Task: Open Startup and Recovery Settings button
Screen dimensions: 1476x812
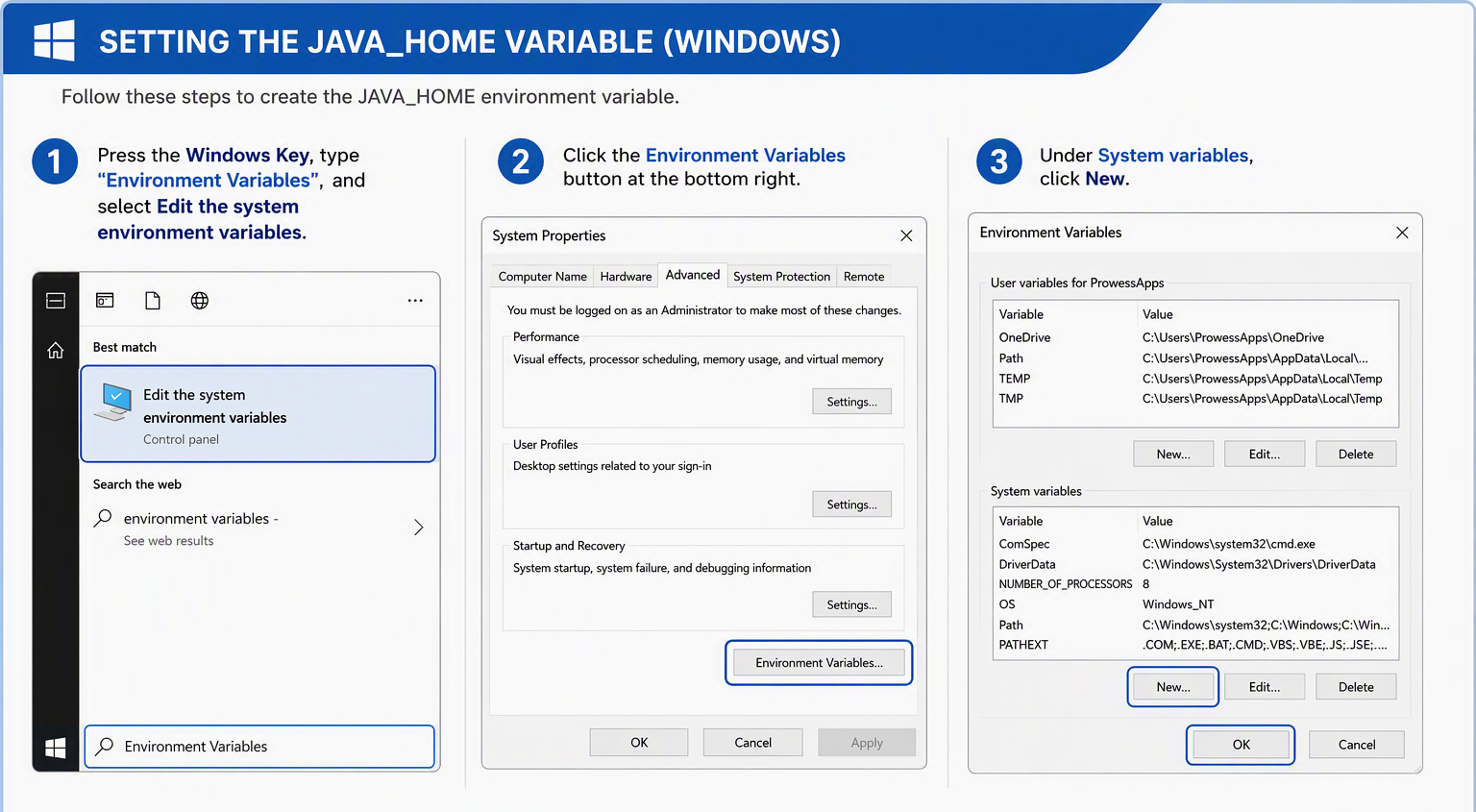Action: (x=851, y=604)
